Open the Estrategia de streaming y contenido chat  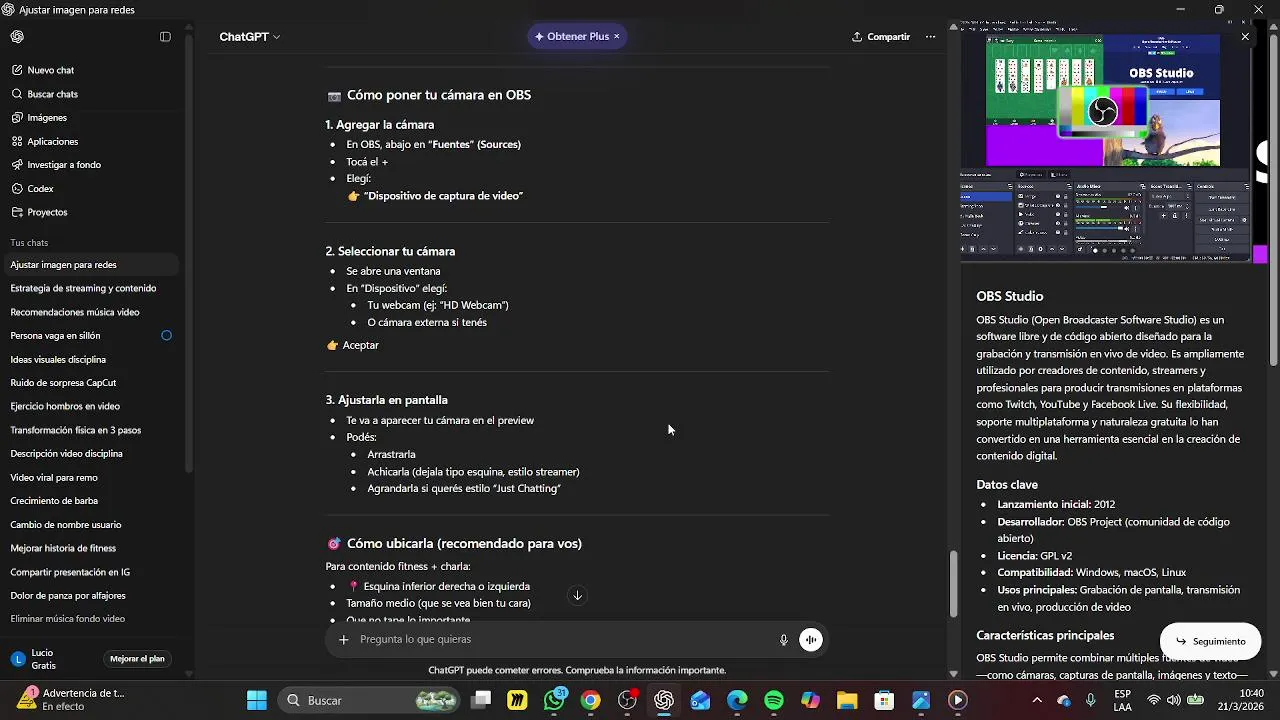coord(84,289)
